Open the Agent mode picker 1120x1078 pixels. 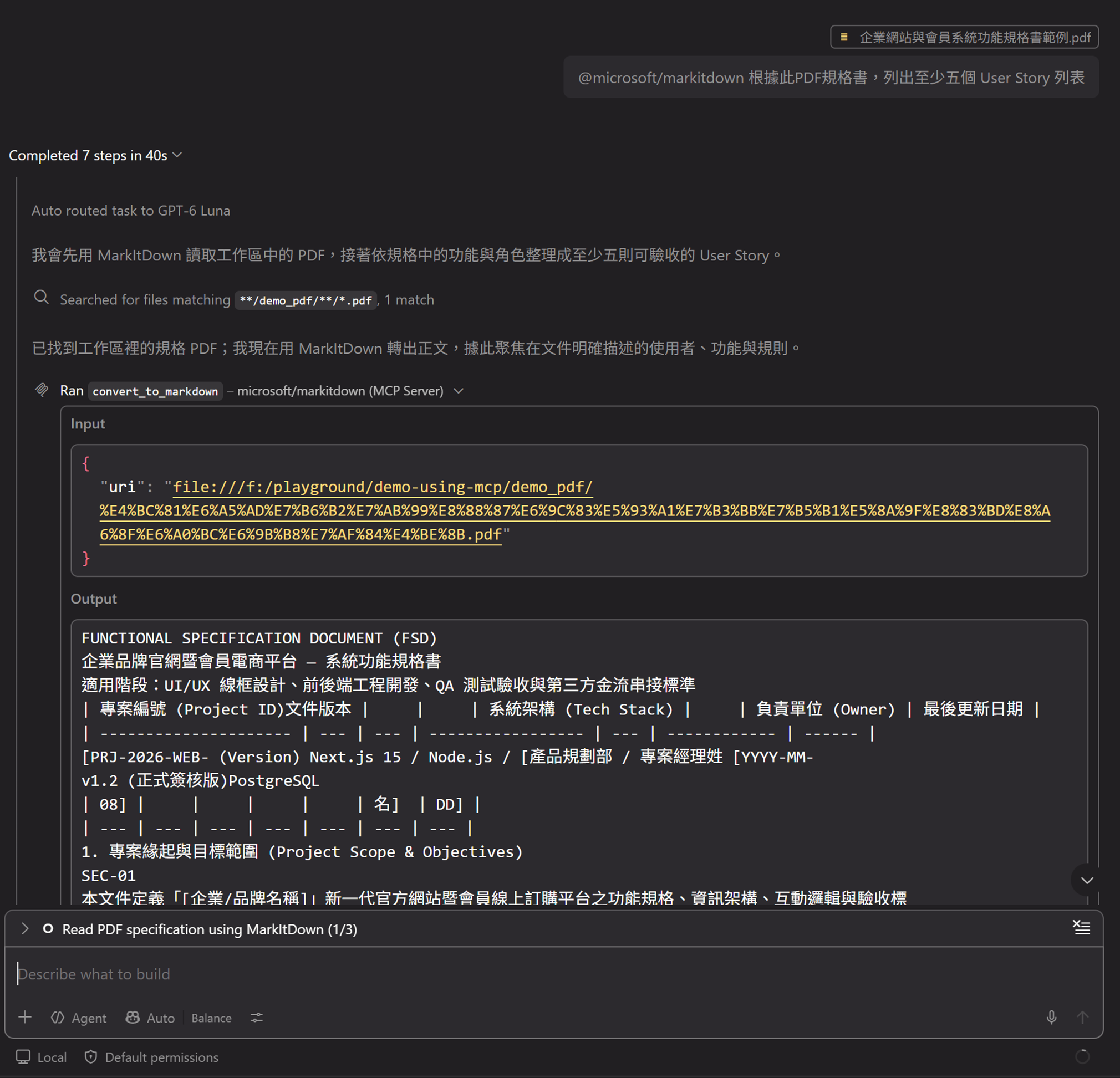[79, 1018]
